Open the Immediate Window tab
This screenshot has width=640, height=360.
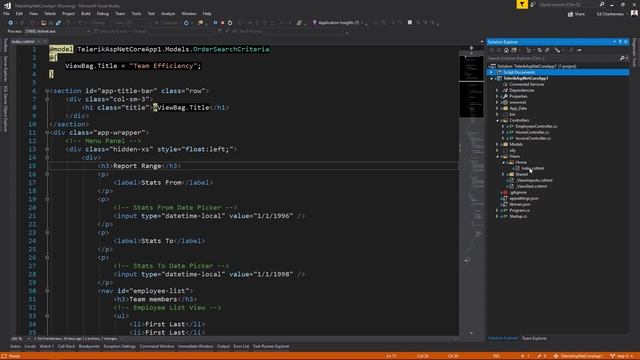coord(196,347)
